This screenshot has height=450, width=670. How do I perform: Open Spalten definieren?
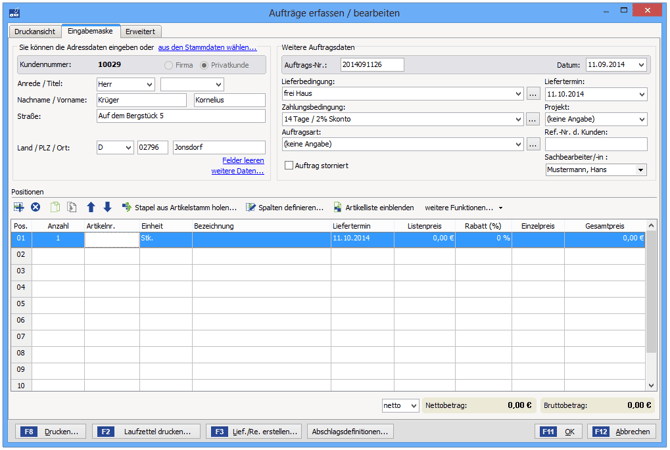pyautogui.click(x=285, y=207)
